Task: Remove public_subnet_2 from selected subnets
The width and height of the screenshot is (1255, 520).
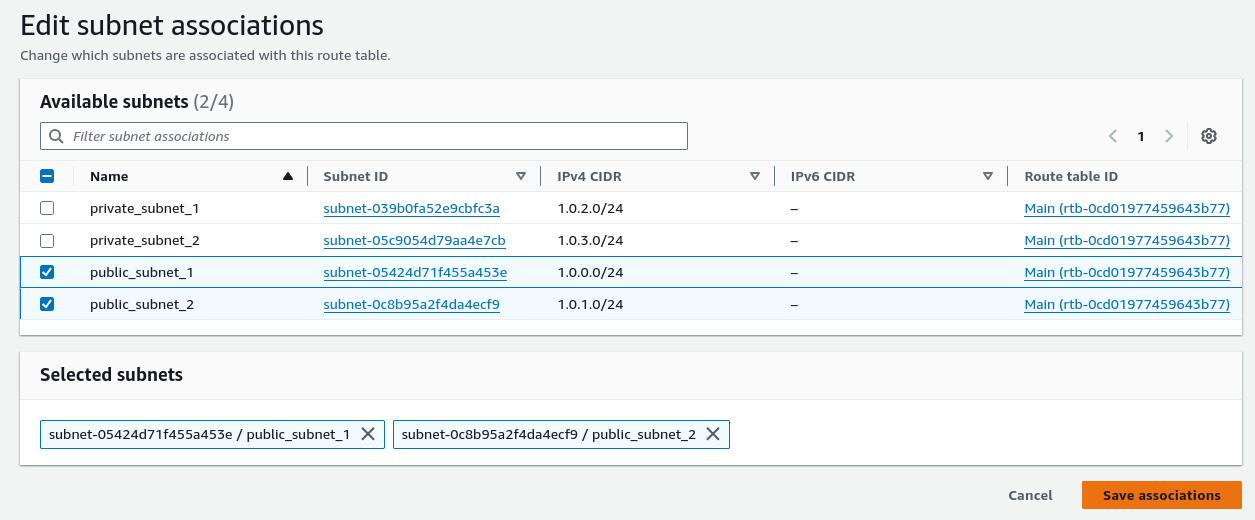Action: [x=713, y=434]
